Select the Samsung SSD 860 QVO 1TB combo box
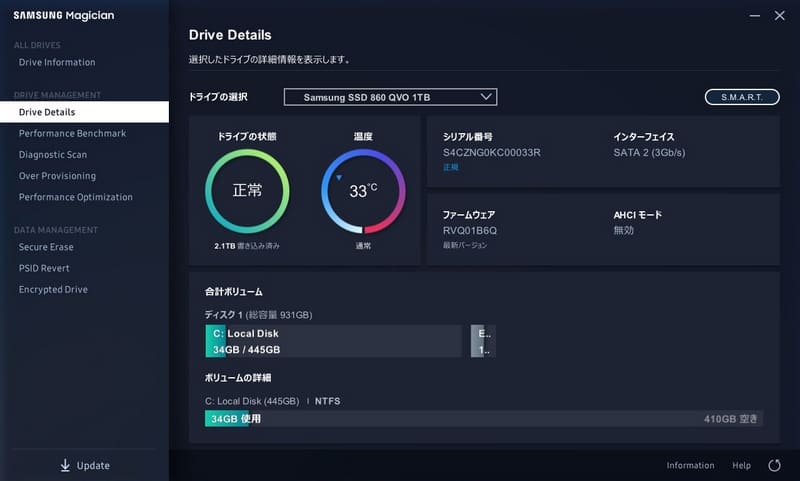800x481 pixels. [x=390, y=97]
